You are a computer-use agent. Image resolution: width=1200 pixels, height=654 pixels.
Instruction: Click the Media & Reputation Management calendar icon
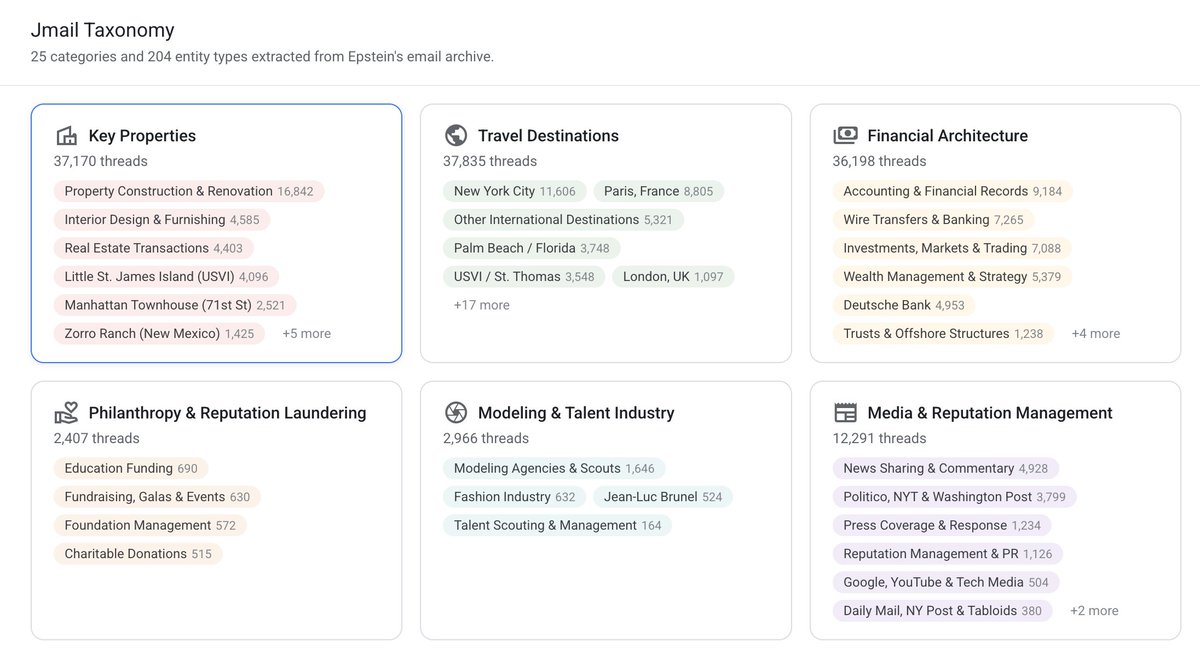845,411
